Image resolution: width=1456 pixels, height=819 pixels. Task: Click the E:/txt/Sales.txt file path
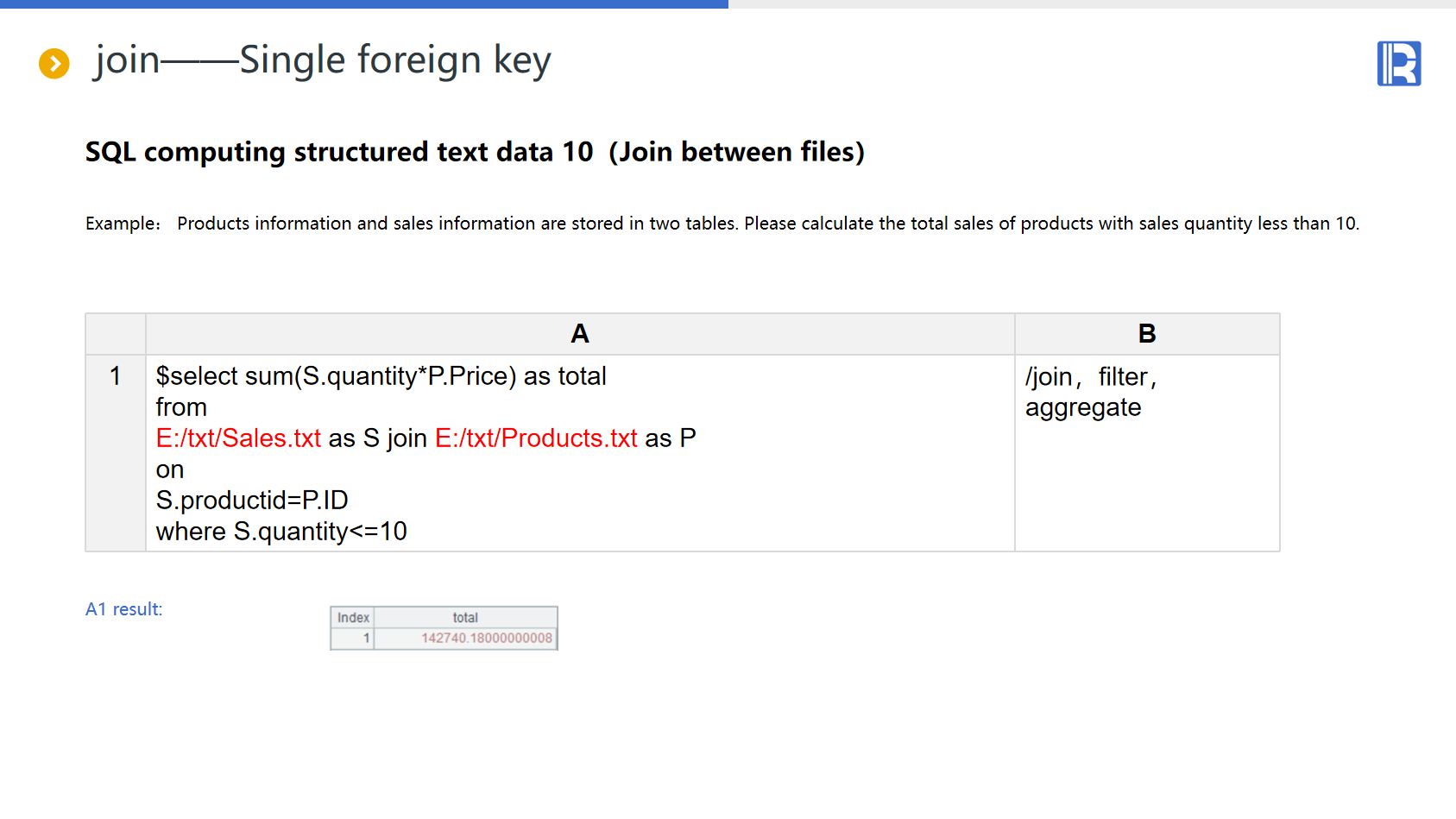tap(238, 438)
